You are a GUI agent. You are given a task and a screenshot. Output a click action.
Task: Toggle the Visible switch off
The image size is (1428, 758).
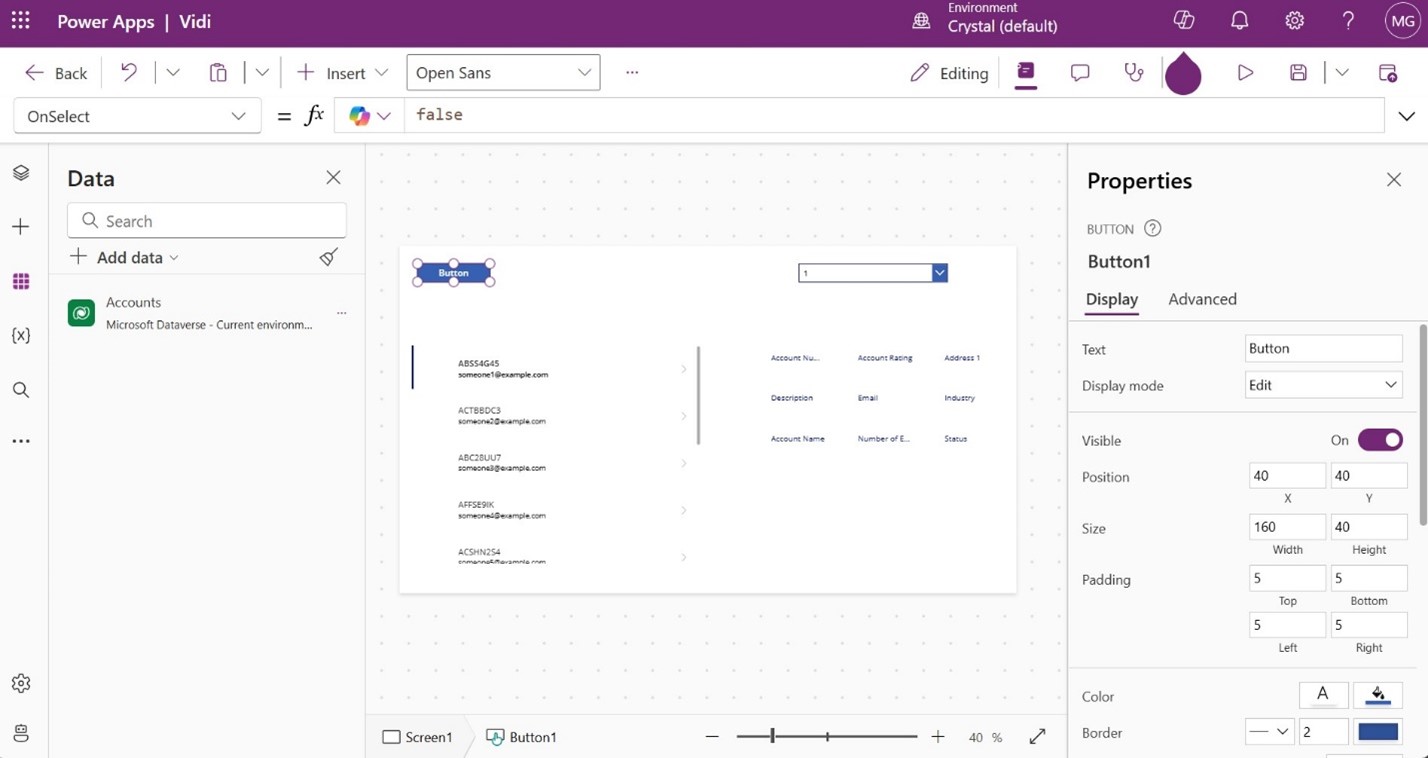point(1380,440)
